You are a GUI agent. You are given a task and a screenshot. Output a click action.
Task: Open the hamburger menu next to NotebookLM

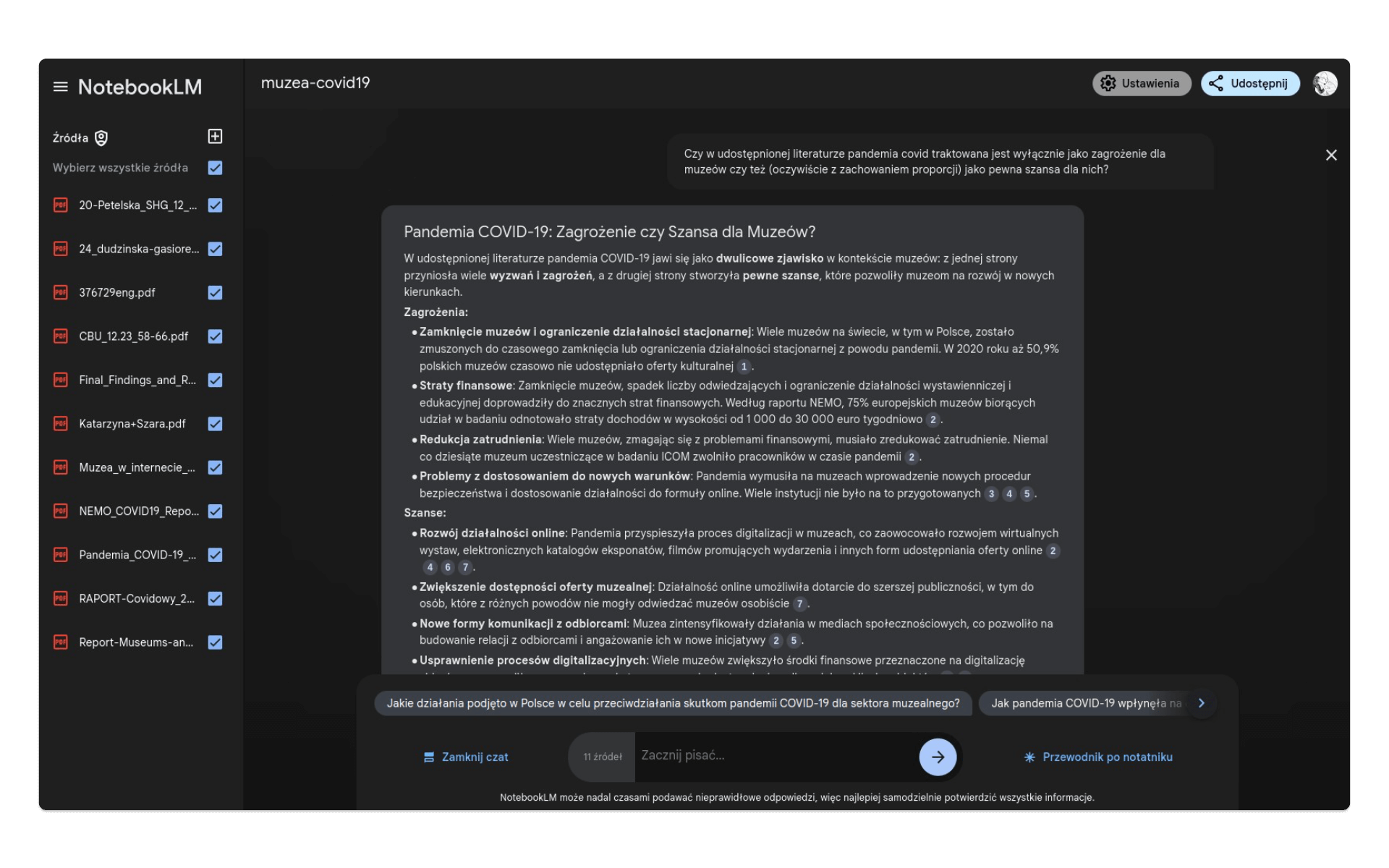60,87
